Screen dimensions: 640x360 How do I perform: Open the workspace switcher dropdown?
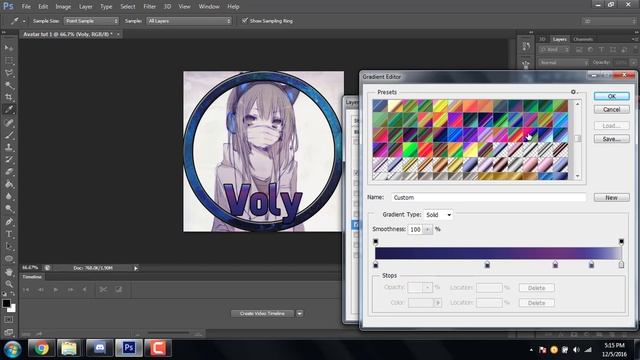click(x=608, y=21)
